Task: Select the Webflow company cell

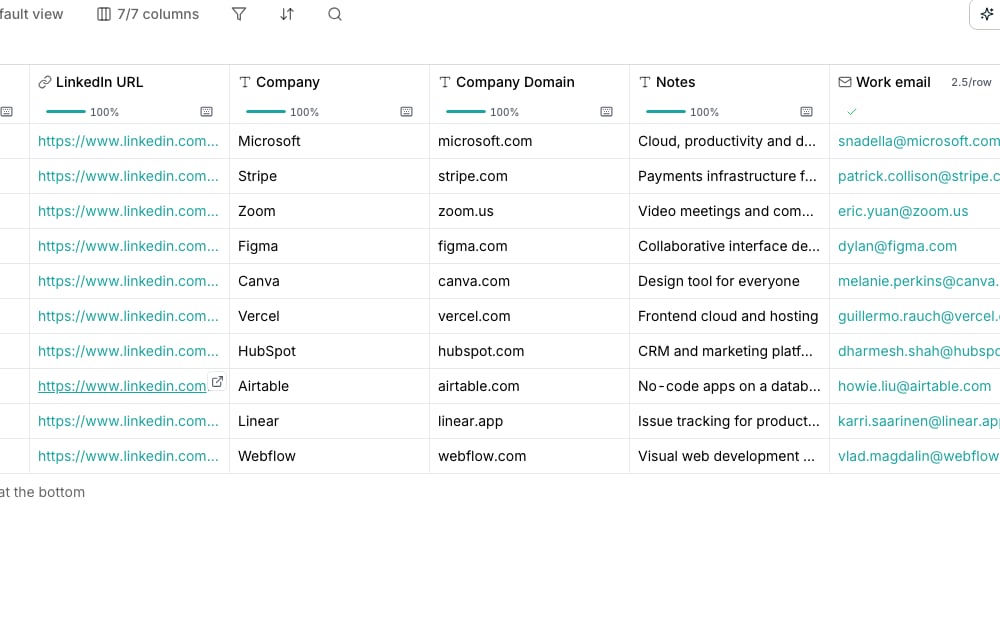Action: pyautogui.click(x=329, y=456)
